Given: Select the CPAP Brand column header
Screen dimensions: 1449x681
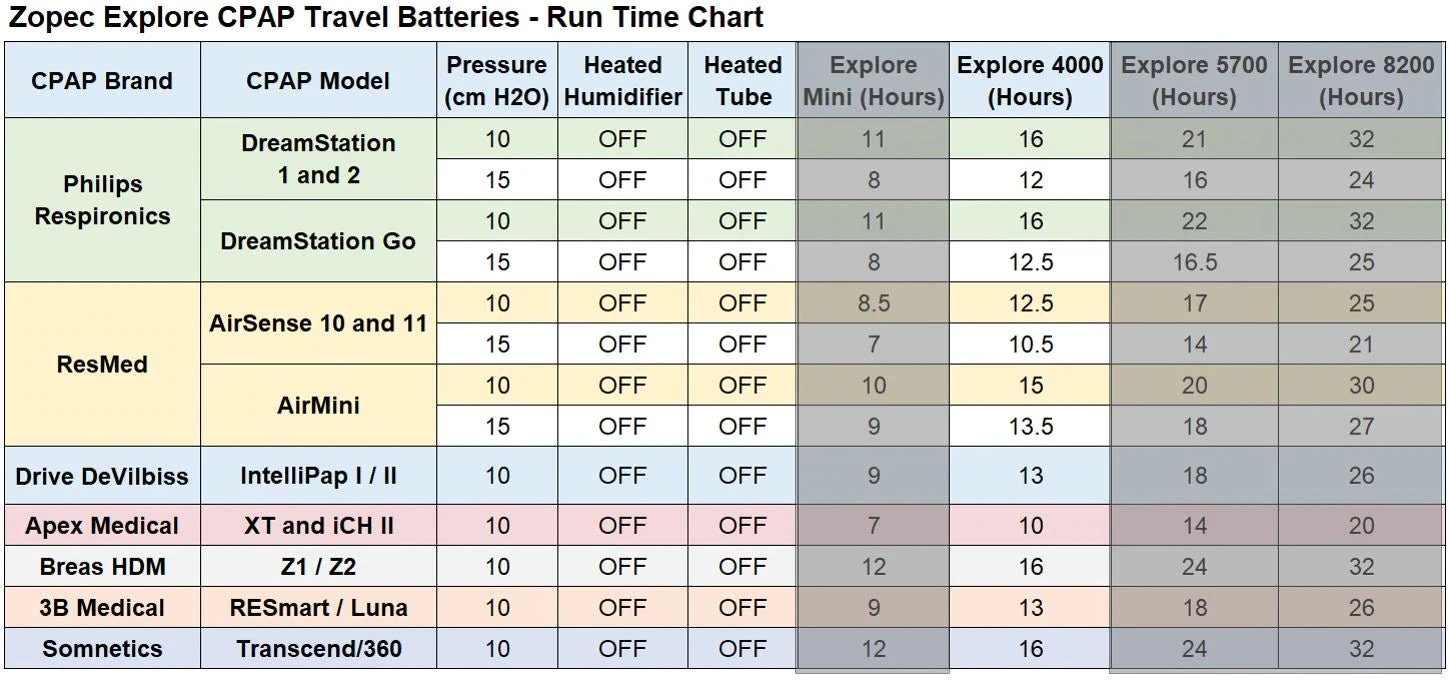Looking at the screenshot, I should [102, 81].
